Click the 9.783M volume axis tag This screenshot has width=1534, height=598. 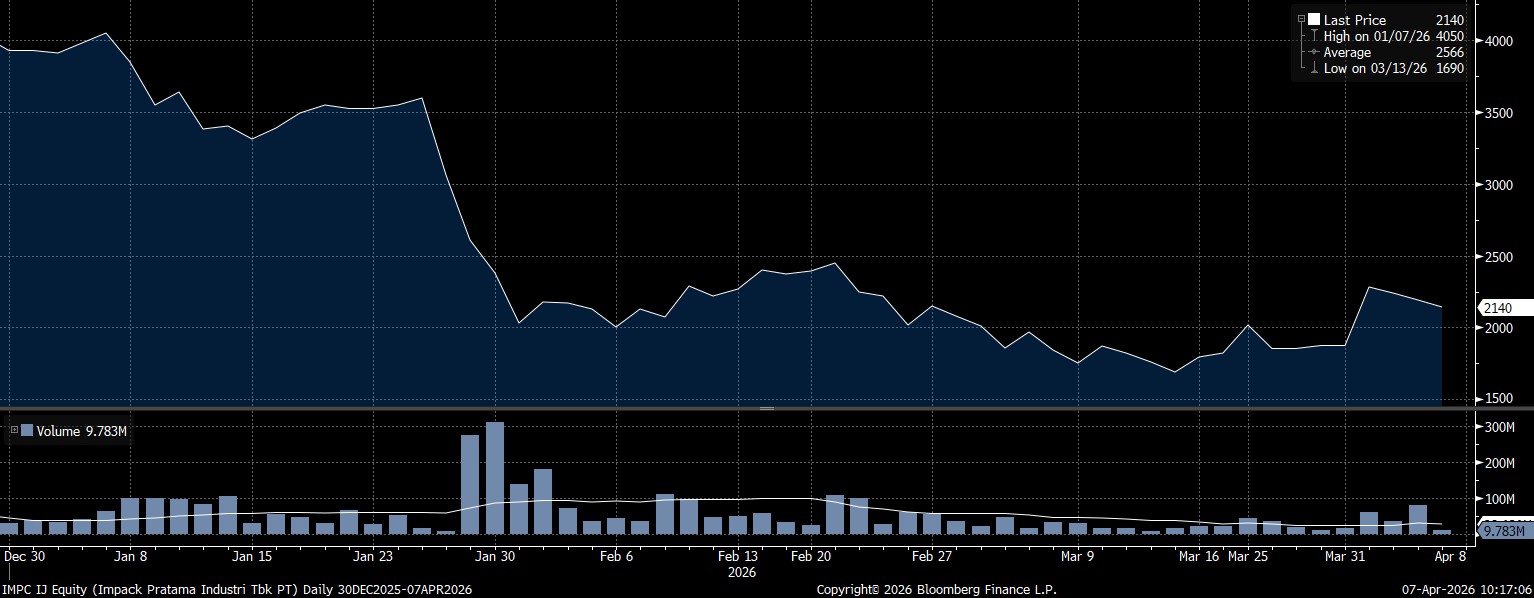(x=1503, y=532)
